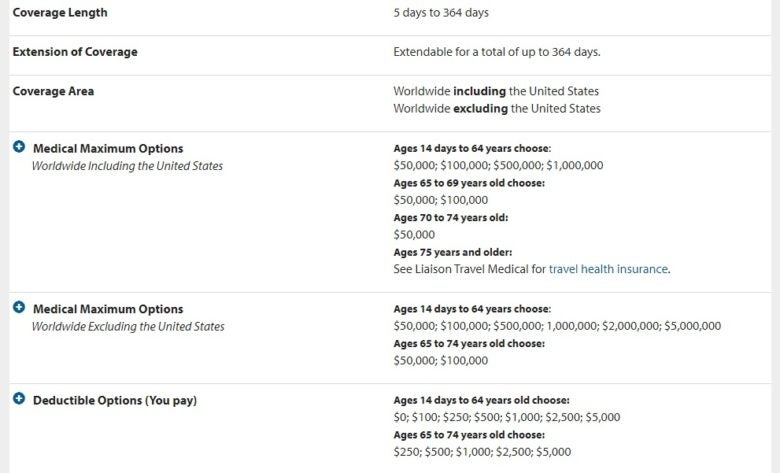Click the 5 days to 364 days value
780x473 pixels.
pyautogui.click(x=441, y=13)
